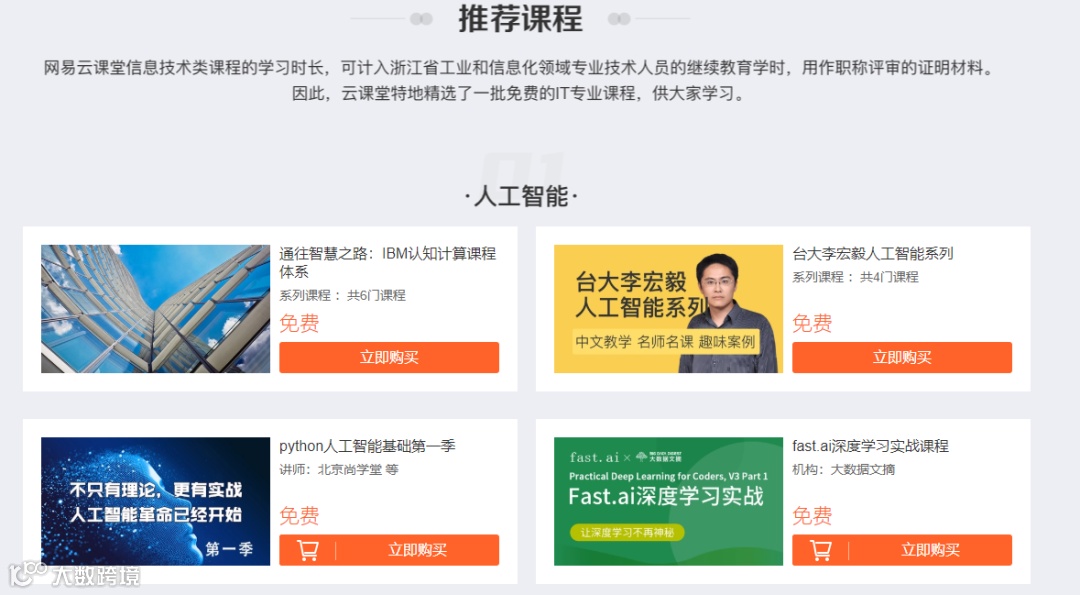Click 立即购买 for python人工智能基础第一季

[417, 550]
